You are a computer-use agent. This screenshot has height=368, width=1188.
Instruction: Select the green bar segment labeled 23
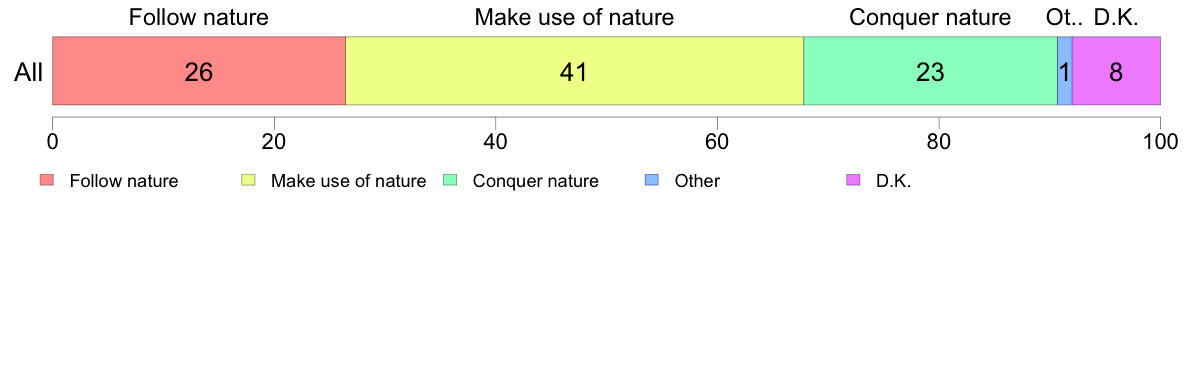coord(930,71)
